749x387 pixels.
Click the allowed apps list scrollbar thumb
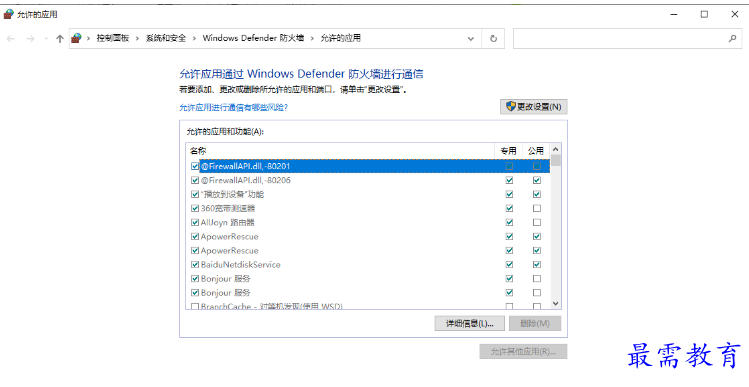pos(555,160)
